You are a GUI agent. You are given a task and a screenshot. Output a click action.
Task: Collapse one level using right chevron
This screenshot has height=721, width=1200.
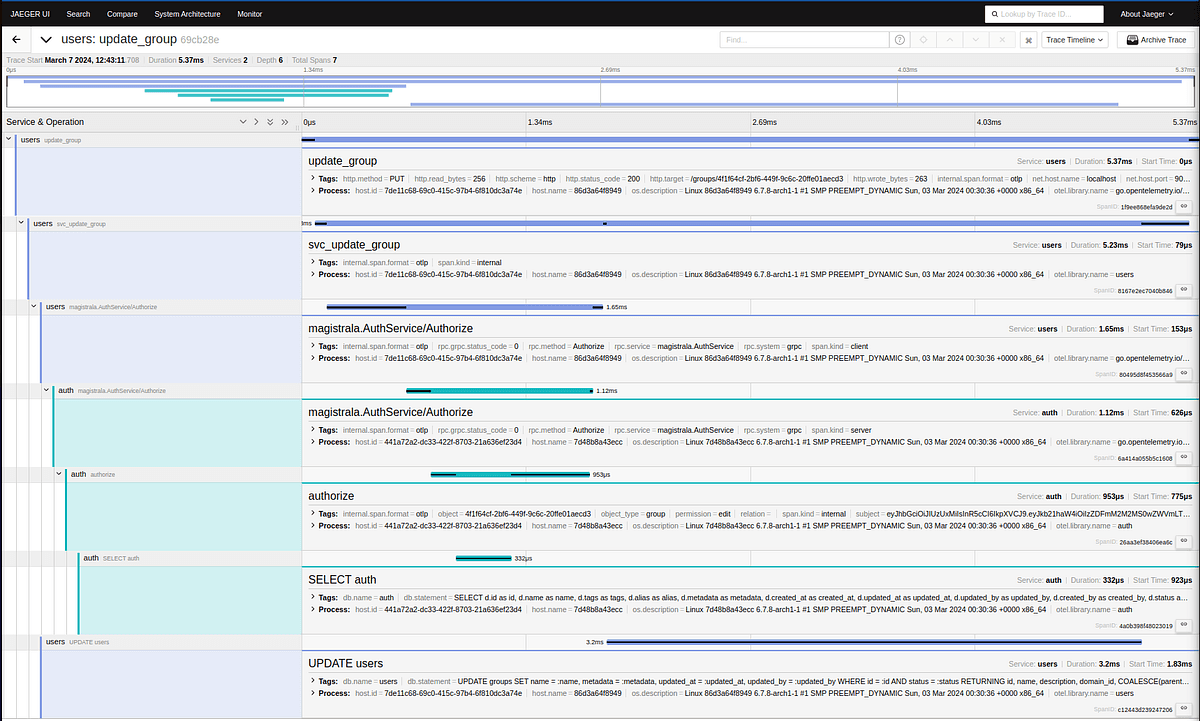tap(256, 122)
